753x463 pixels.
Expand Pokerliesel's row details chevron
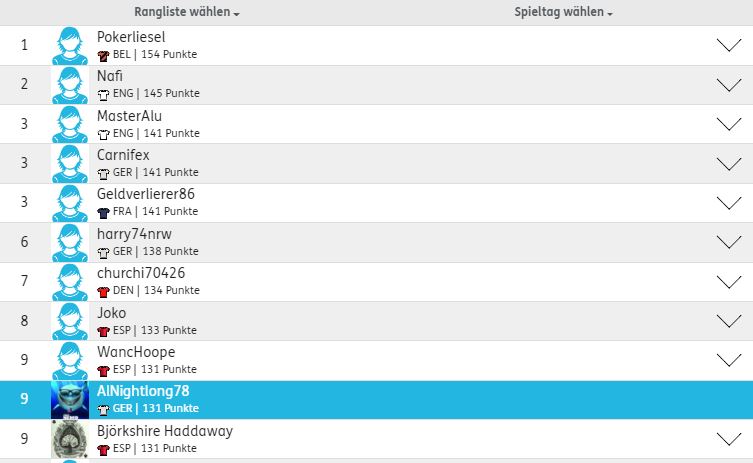click(729, 46)
